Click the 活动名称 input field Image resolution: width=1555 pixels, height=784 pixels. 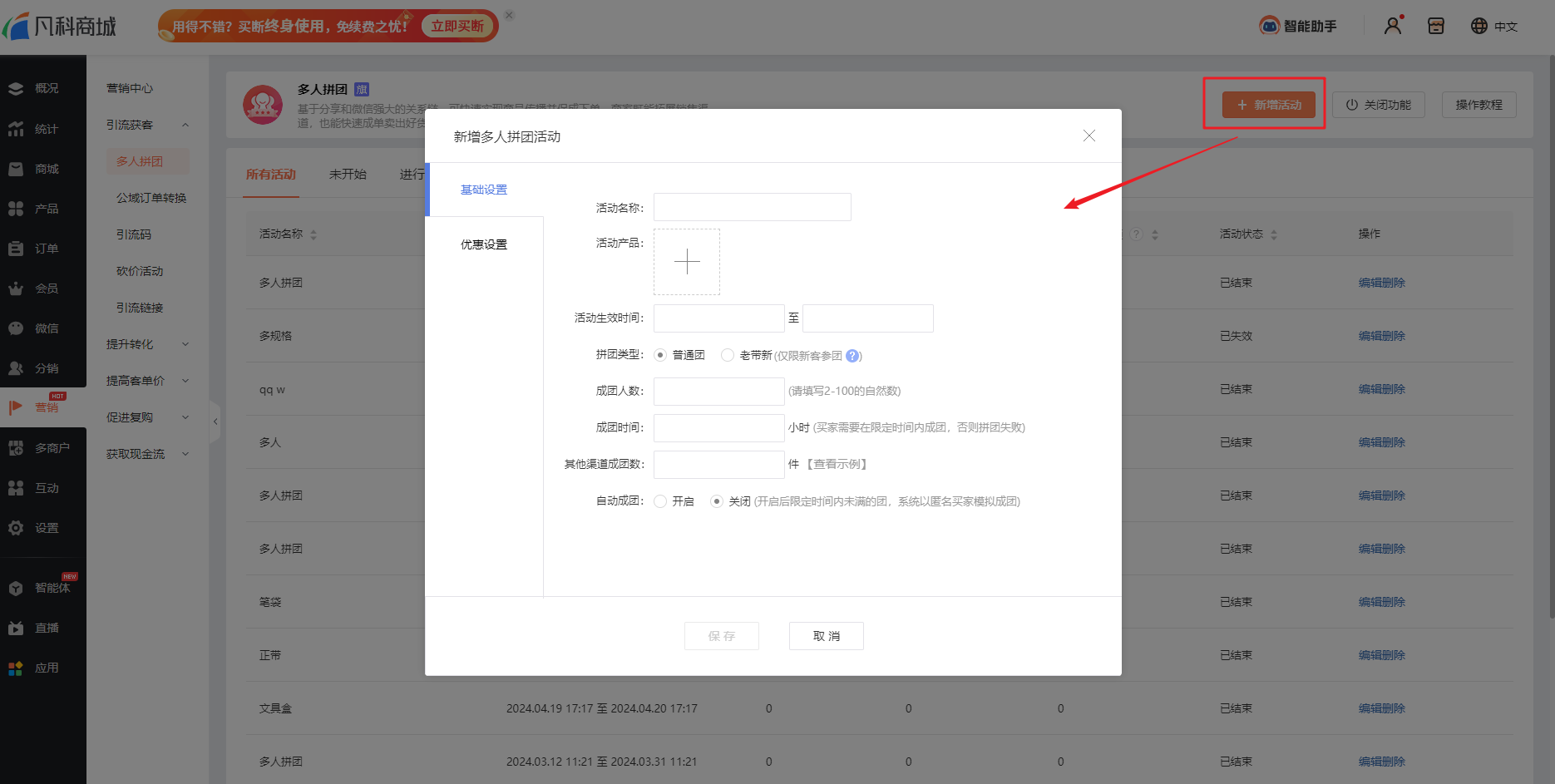coord(752,207)
